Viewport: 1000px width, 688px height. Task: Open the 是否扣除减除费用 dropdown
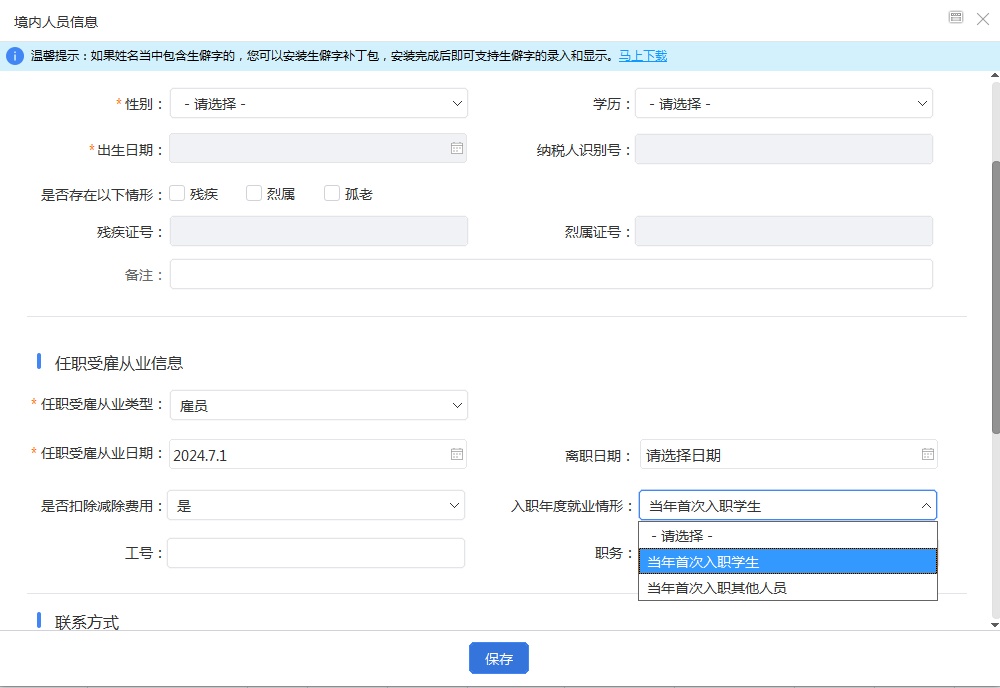click(x=316, y=505)
